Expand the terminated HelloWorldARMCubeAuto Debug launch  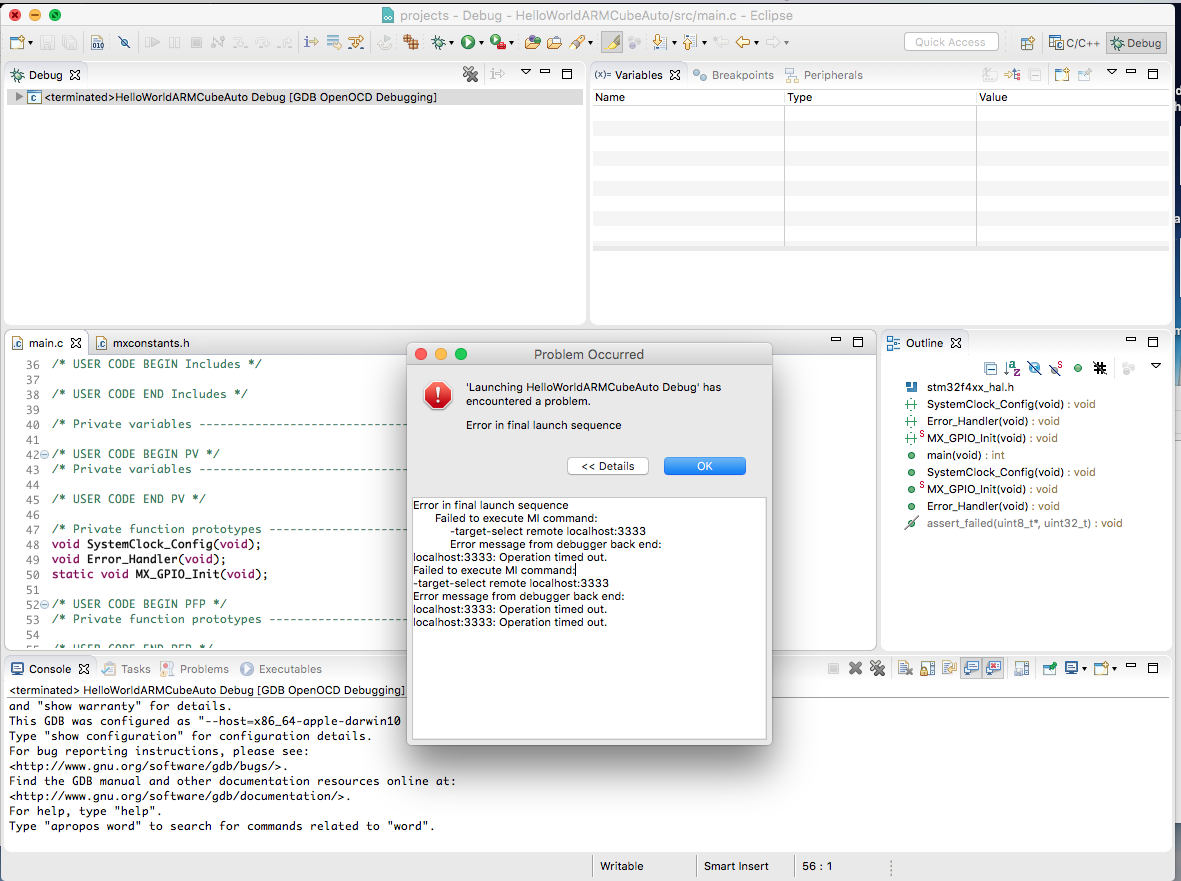pyautogui.click(x=19, y=97)
